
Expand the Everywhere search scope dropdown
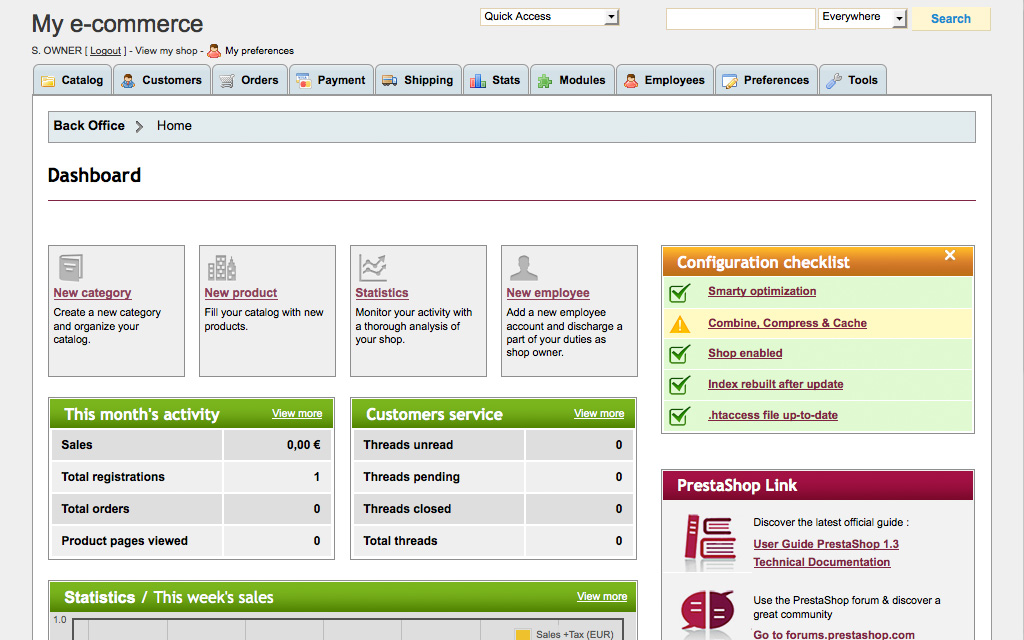pos(862,18)
